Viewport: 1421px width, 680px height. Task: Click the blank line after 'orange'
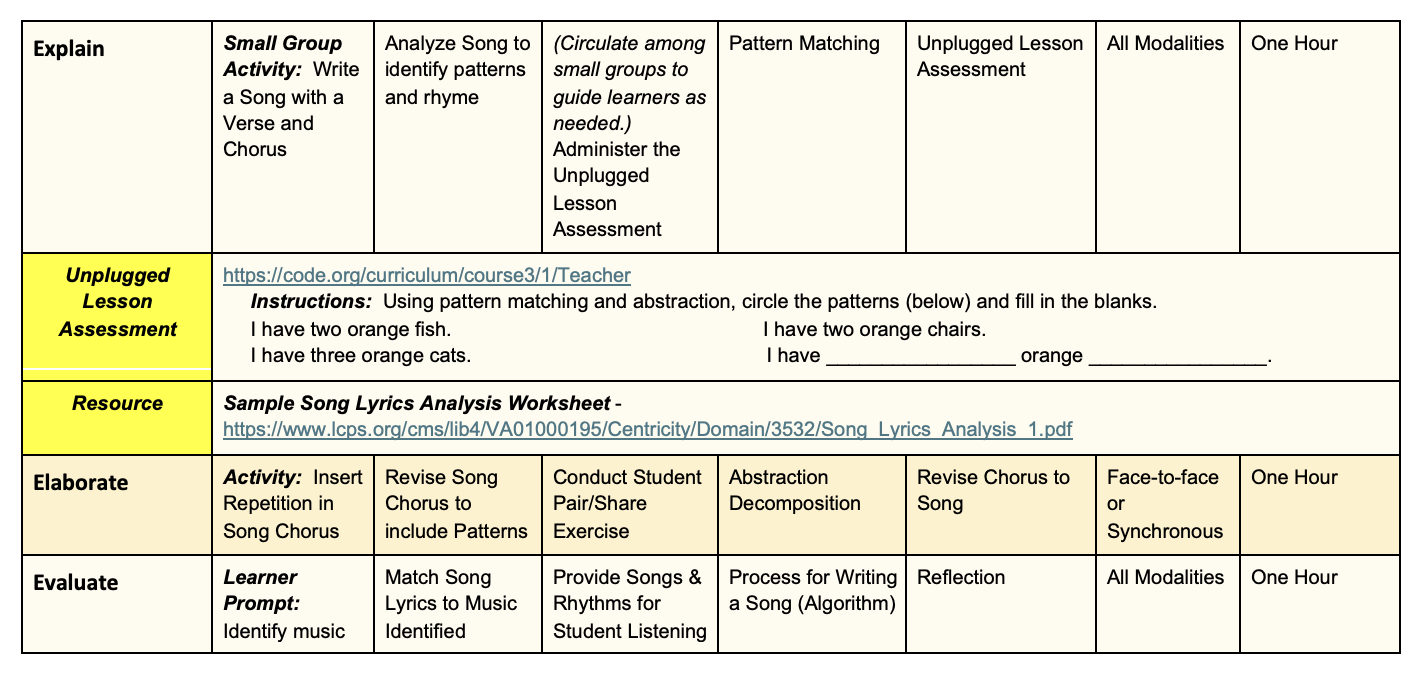(1177, 358)
